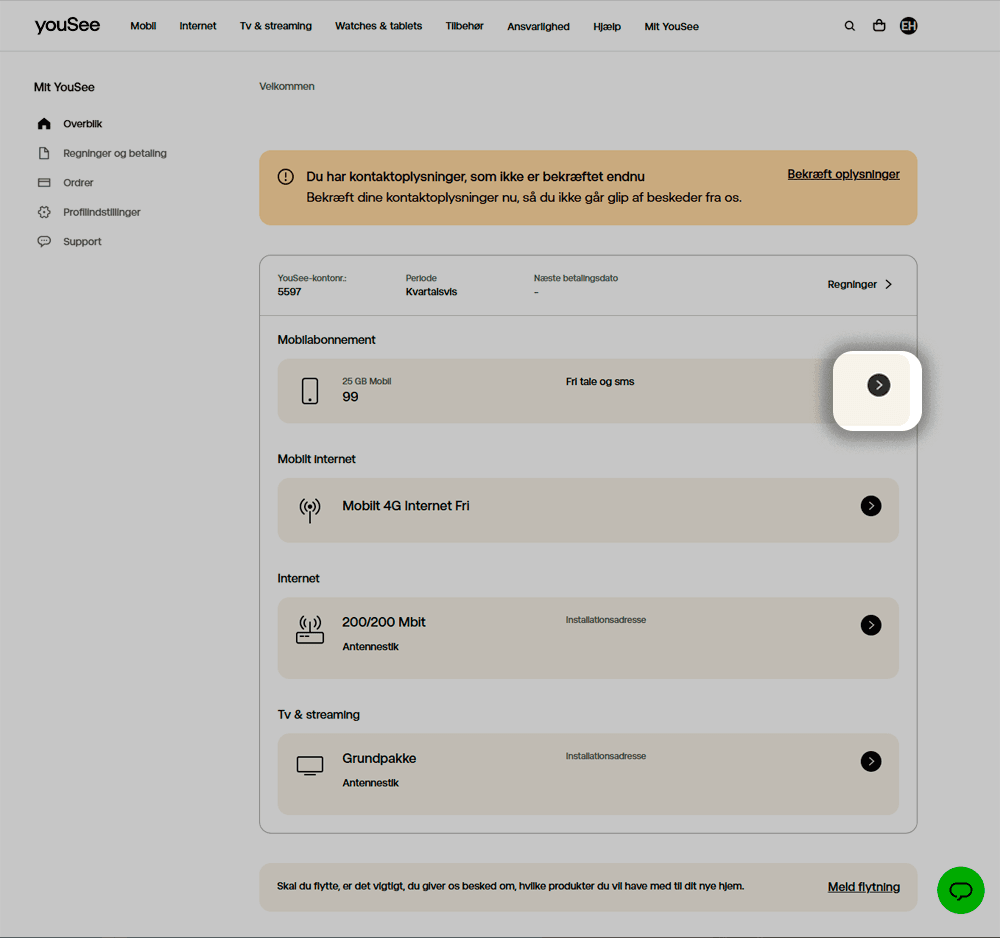Click the yousee logo
1000x938 pixels.
(x=67, y=26)
